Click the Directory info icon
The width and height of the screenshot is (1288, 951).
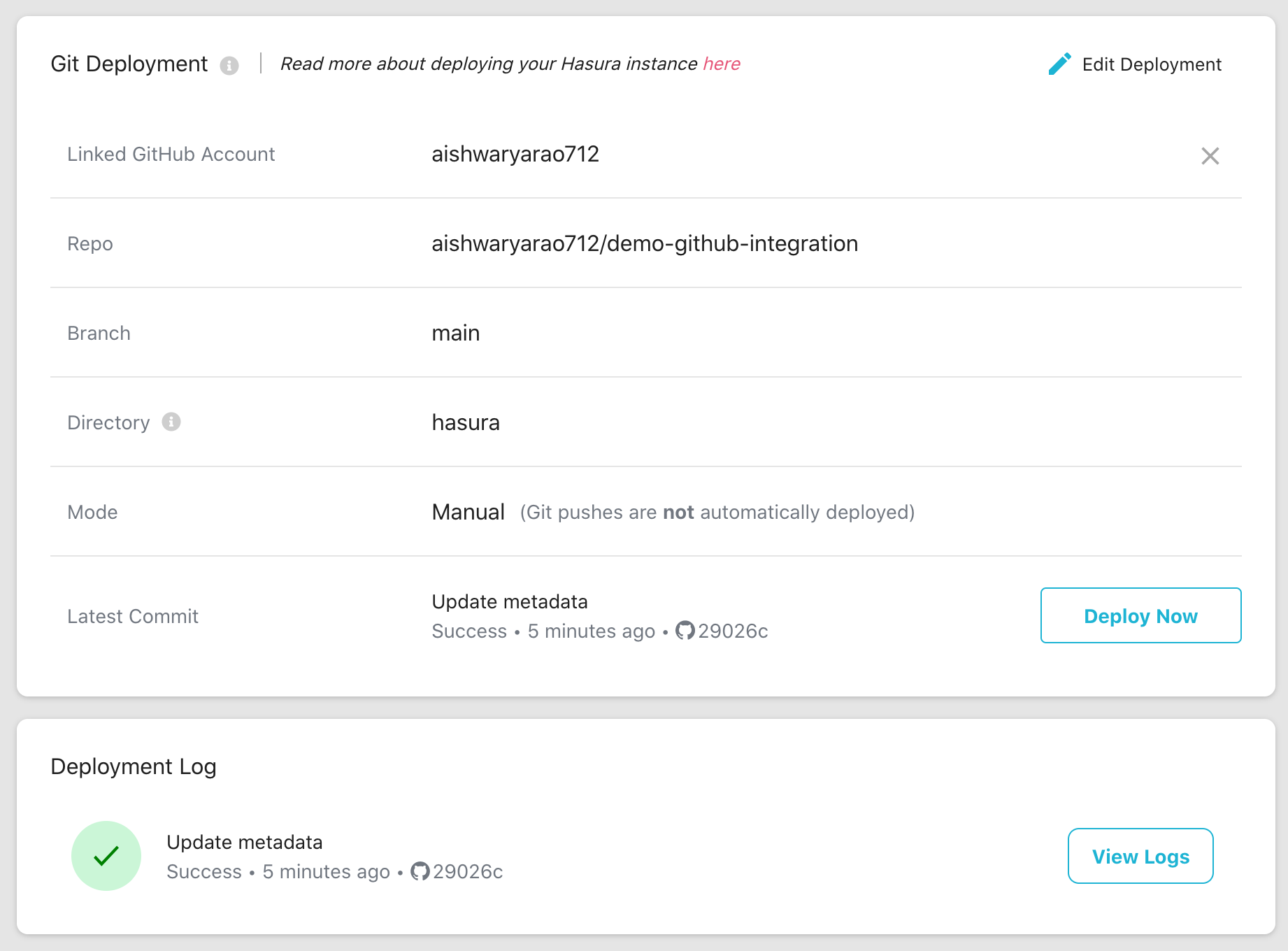[x=172, y=422]
